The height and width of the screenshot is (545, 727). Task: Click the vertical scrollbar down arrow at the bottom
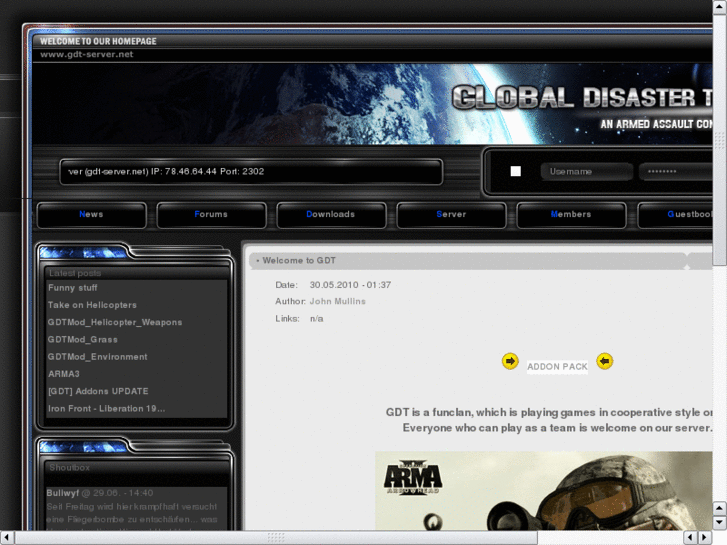click(720, 523)
